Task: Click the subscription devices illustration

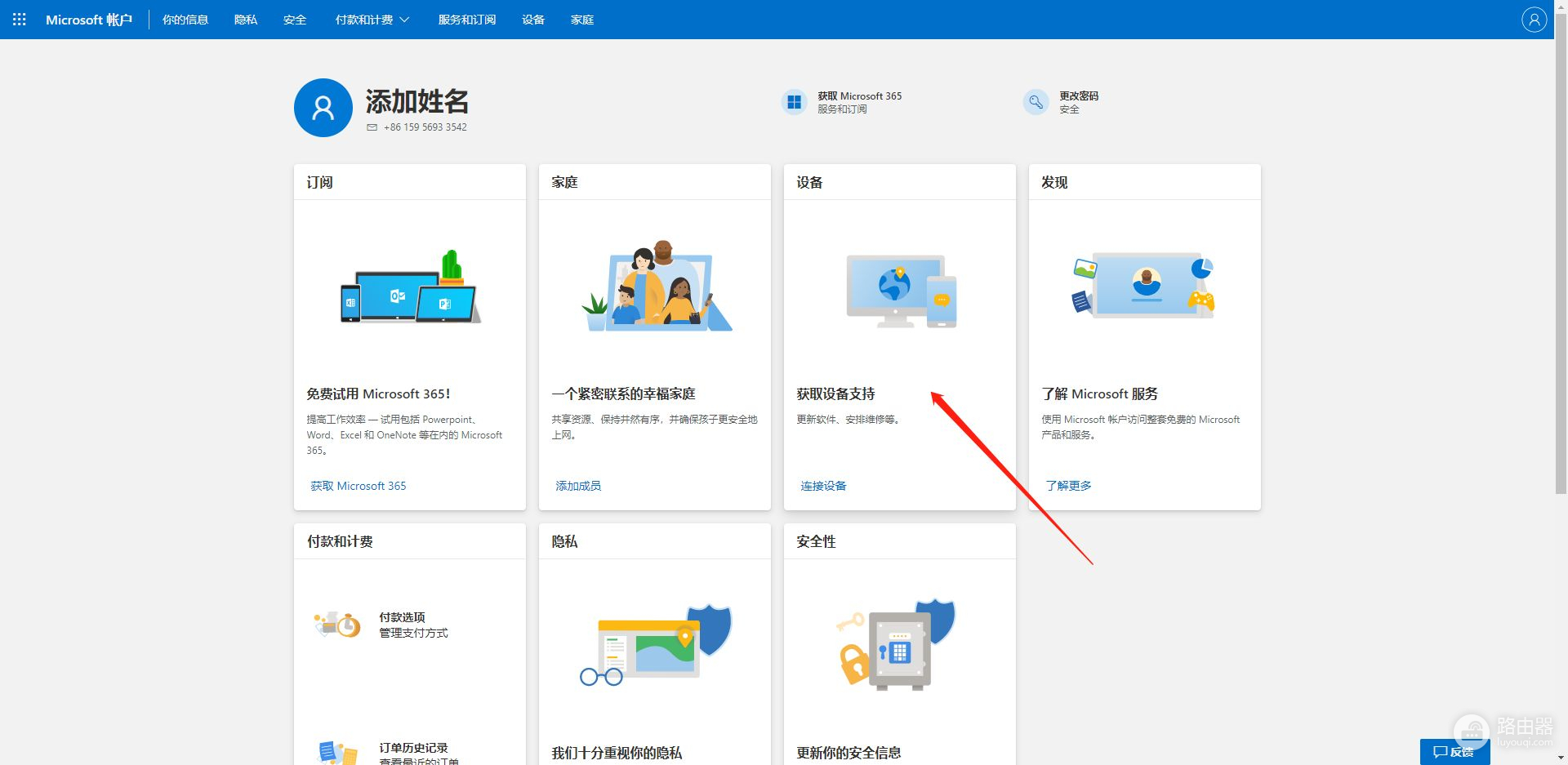Action: pos(410,287)
